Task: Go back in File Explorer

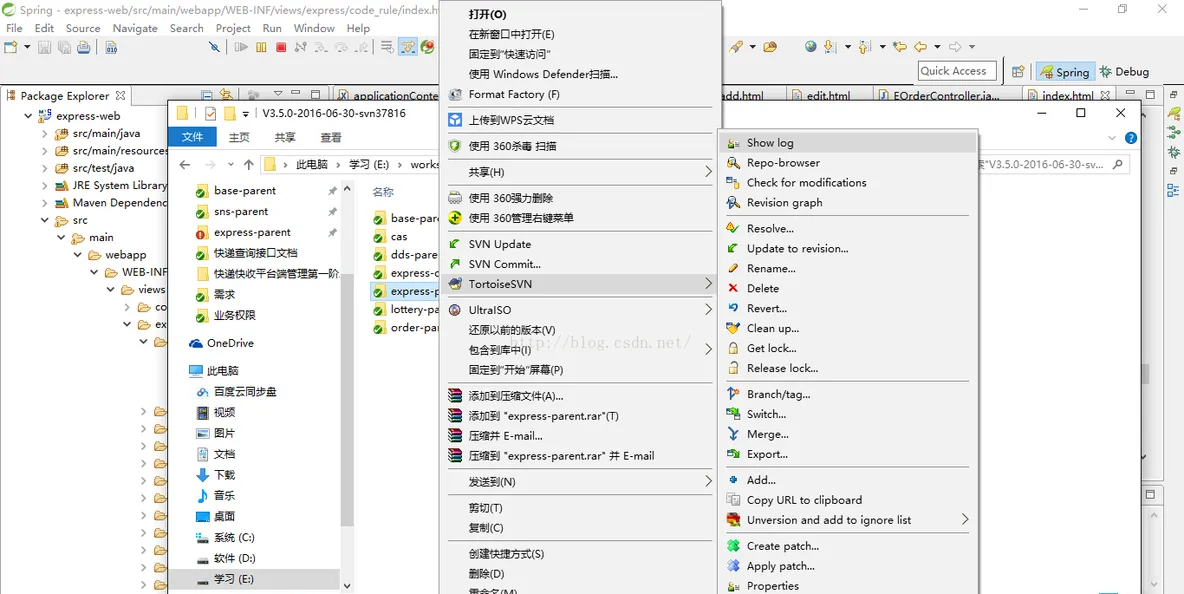Action: (185, 164)
